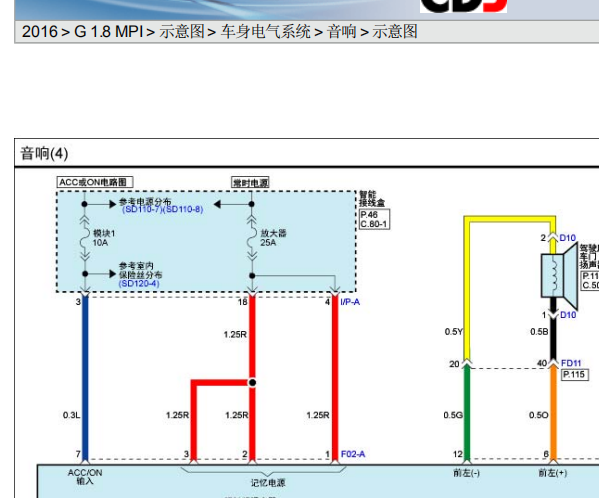The width and height of the screenshot is (599, 498).
Task: Select the black 0.5B wire label
Action: coord(539,331)
